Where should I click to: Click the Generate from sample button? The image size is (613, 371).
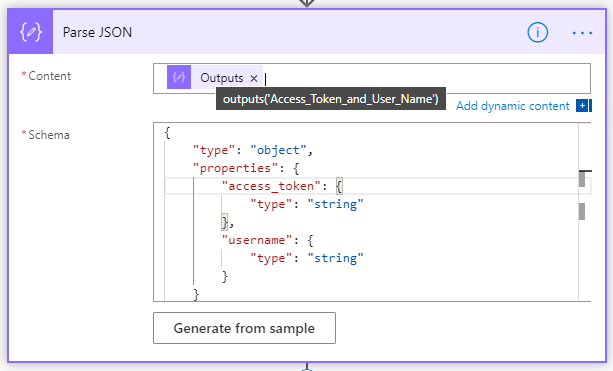click(244, 328)
